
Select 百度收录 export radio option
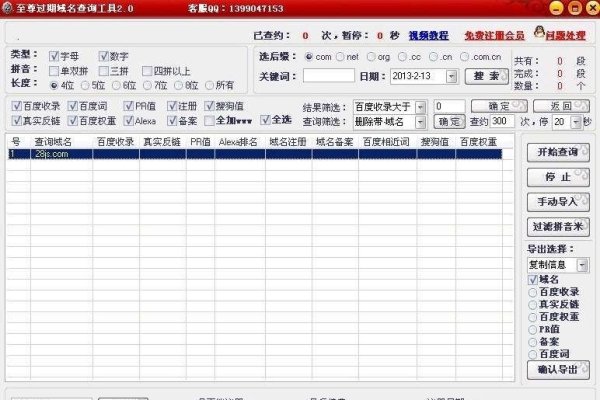532,292
